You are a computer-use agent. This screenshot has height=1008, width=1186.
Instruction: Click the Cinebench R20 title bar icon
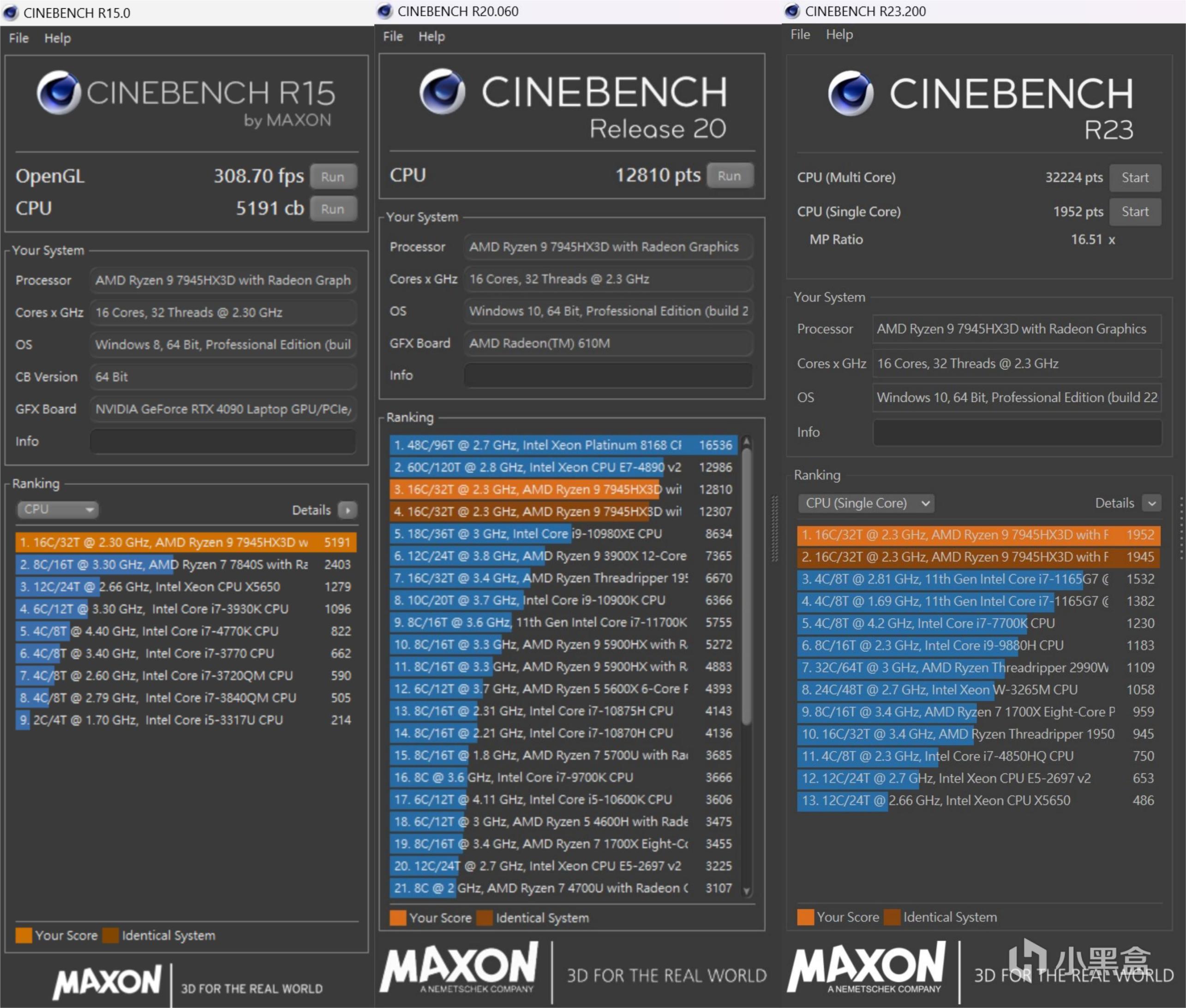pos(385,11)
